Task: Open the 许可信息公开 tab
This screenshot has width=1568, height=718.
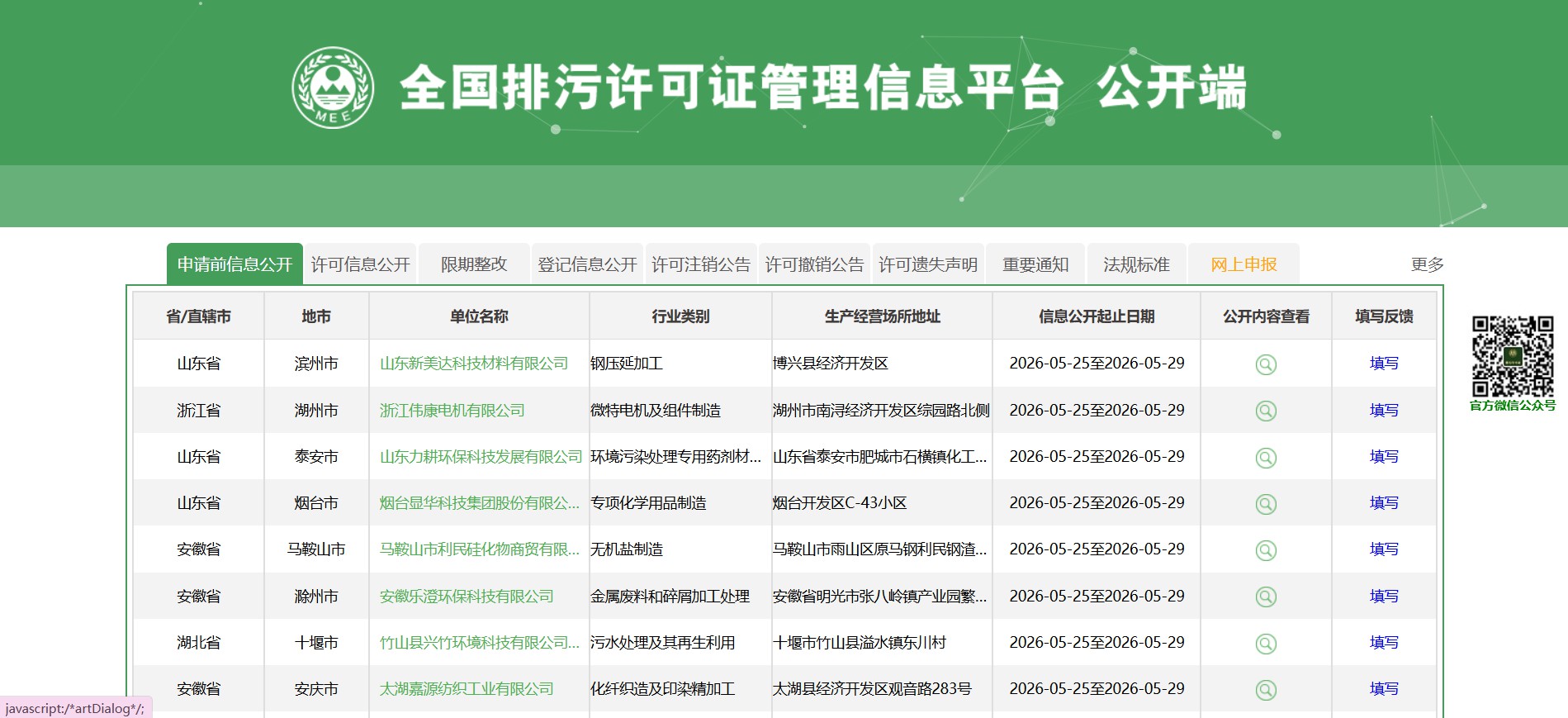Action: 361,264
